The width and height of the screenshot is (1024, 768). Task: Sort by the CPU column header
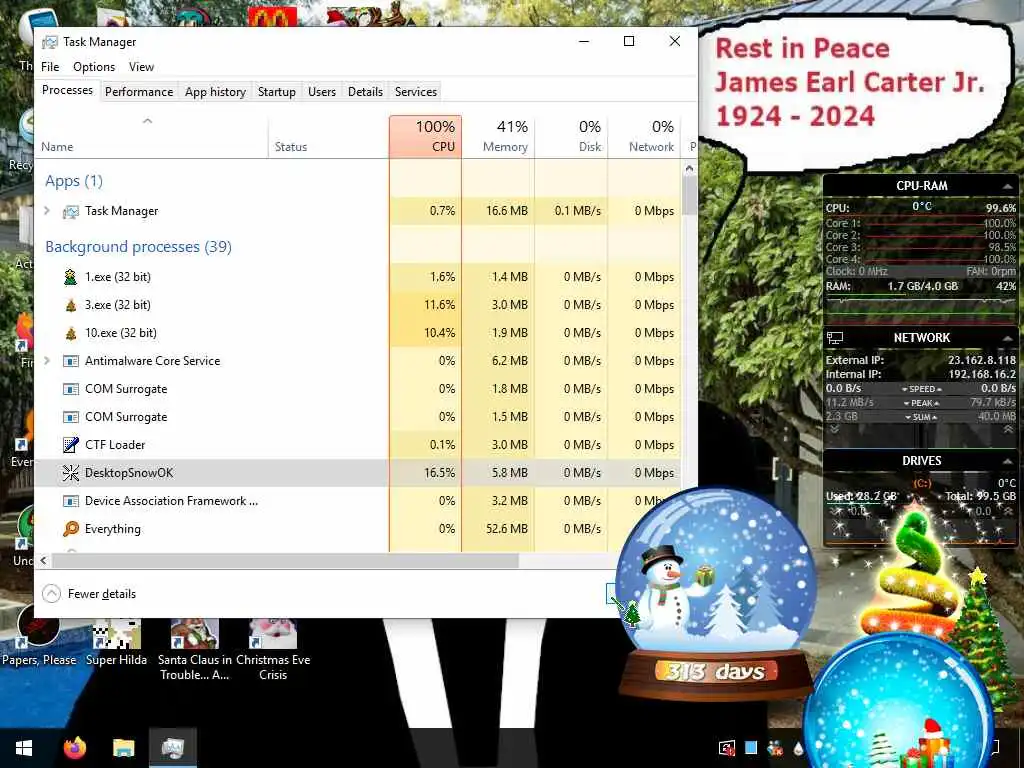(425, 137)
